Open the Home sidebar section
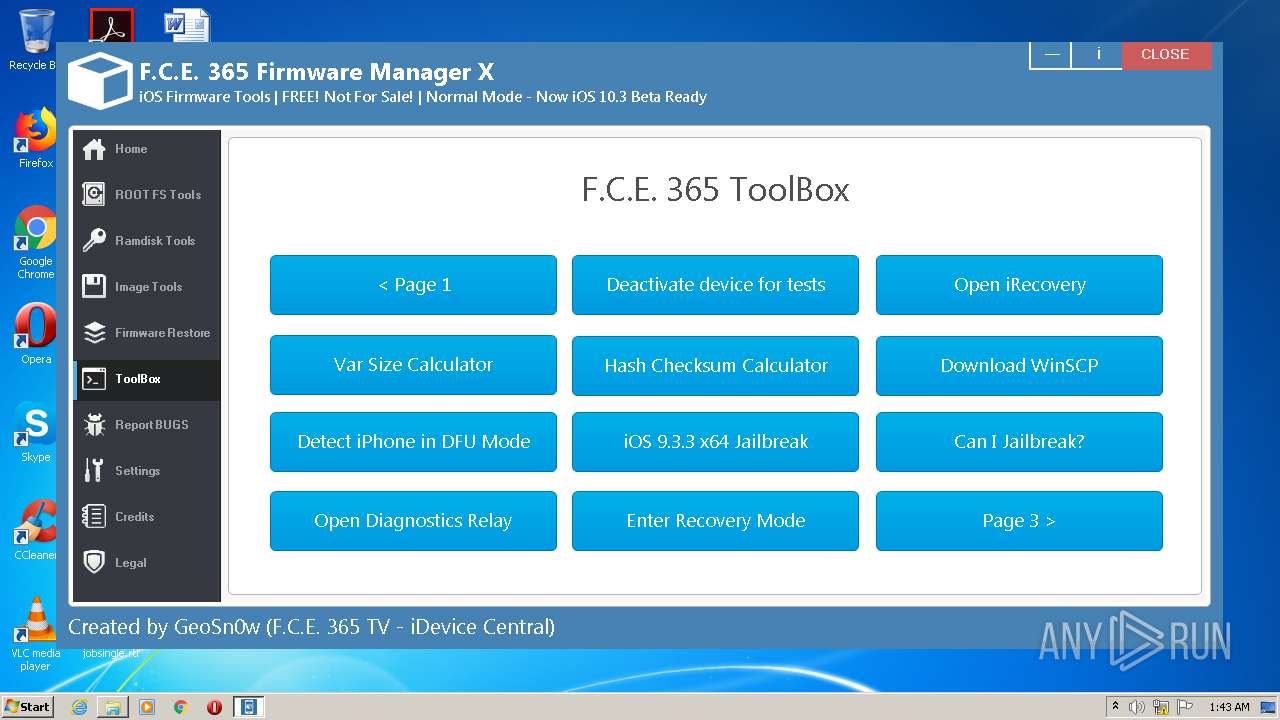Image resolution: width=1280 pixels, height=720 pixels. [147, 149]
